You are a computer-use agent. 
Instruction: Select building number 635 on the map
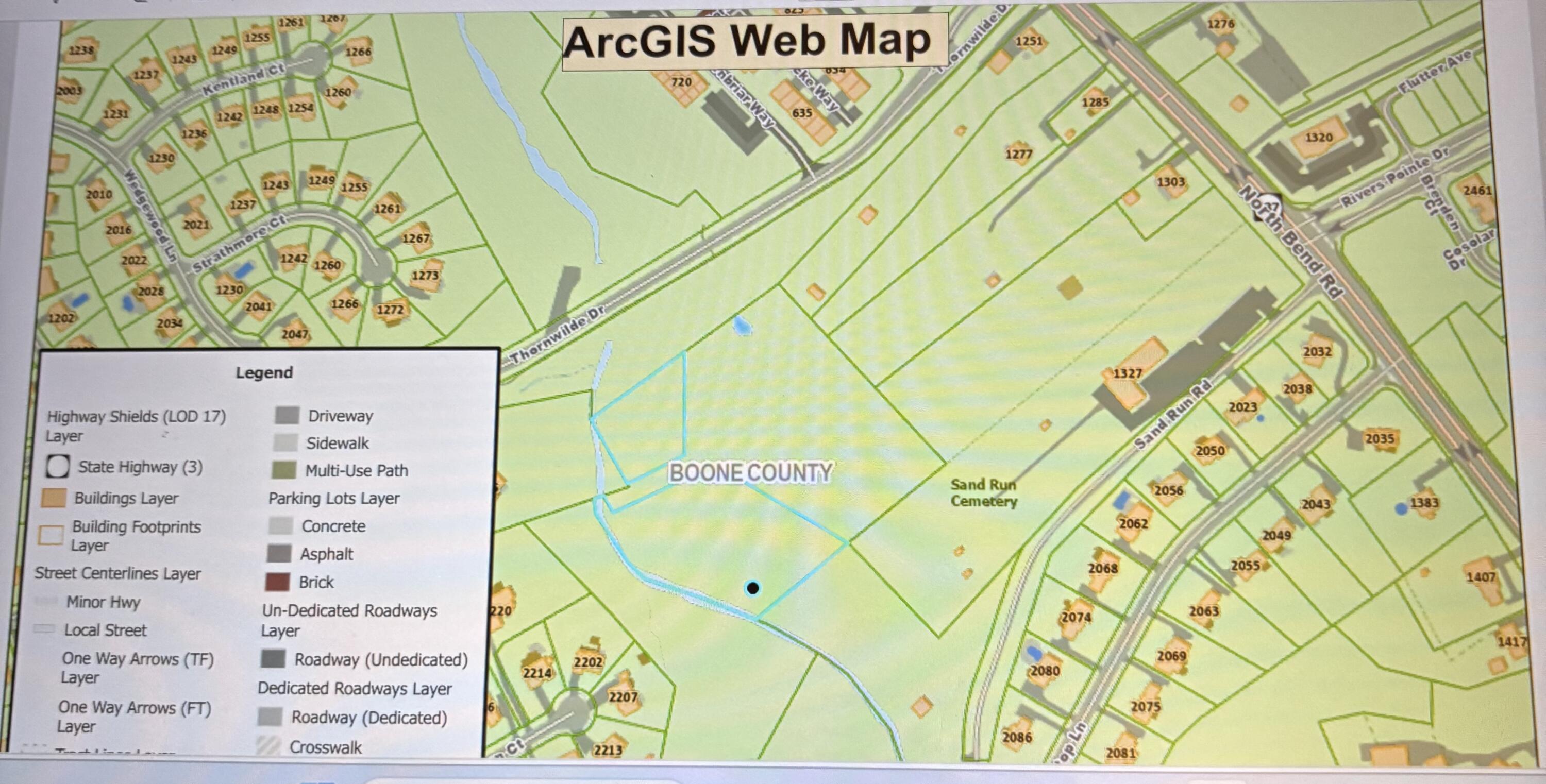802,113
